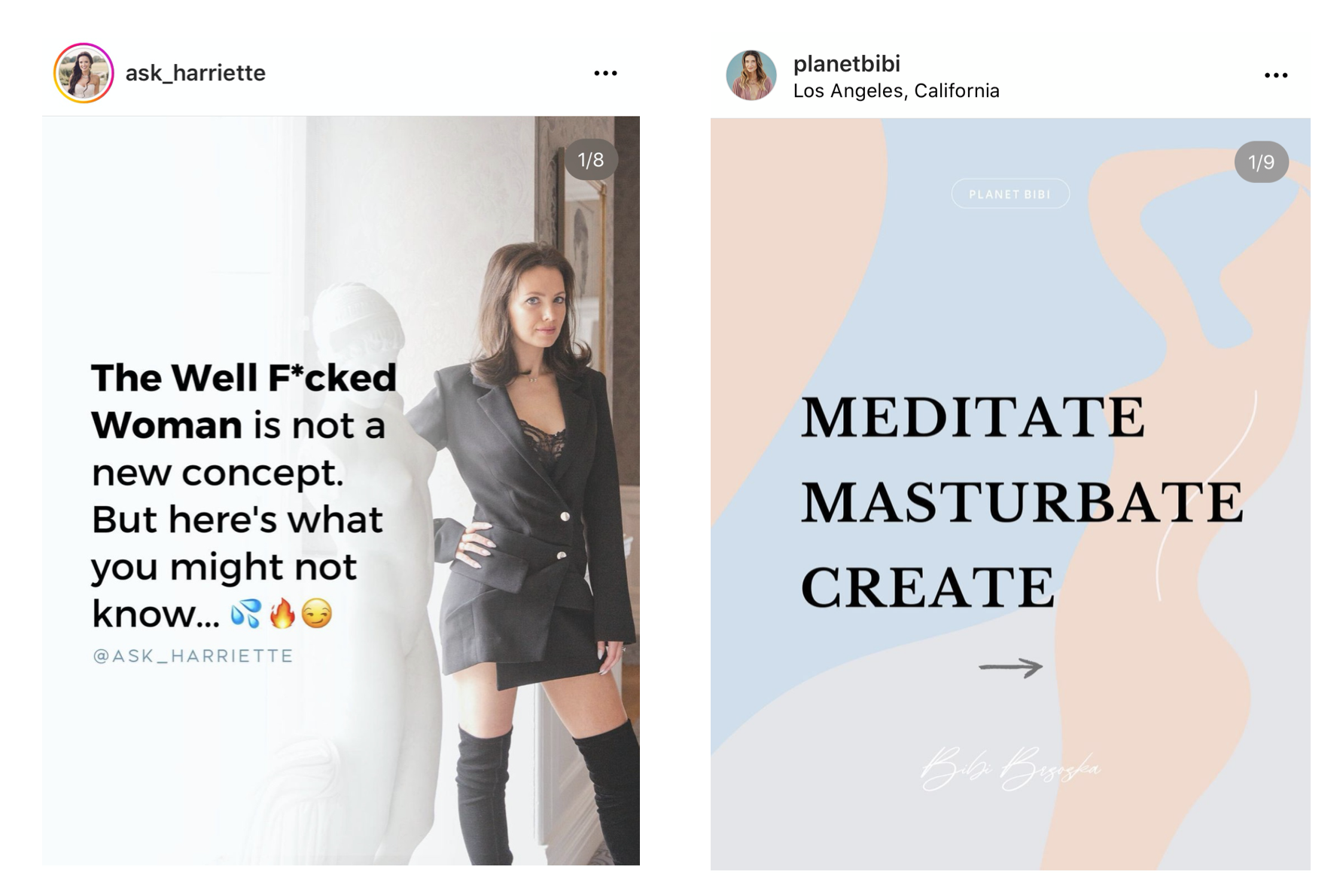Open ask_harriette profile picture story
This screenshot has width=1343, height=896.
(84, 73)
